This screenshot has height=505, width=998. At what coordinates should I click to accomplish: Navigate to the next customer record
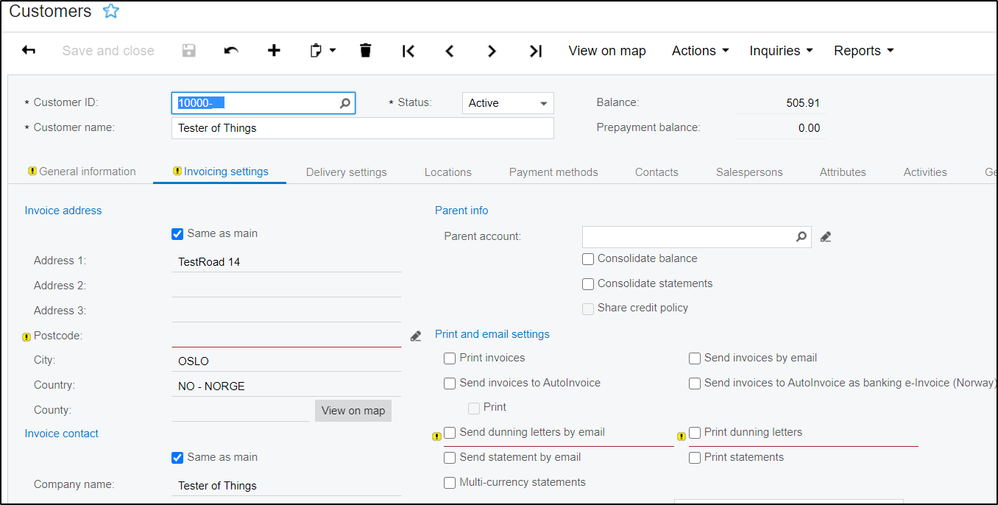[x=492, y=51]
